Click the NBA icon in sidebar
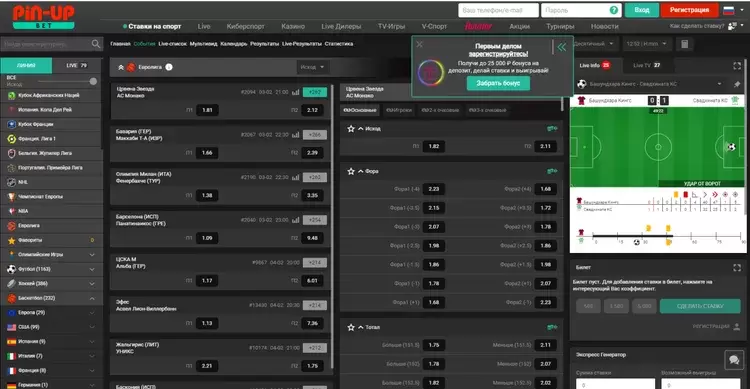The width and height of the screenshot is (750, 389). pyautogui.click(x=11, y=211)
